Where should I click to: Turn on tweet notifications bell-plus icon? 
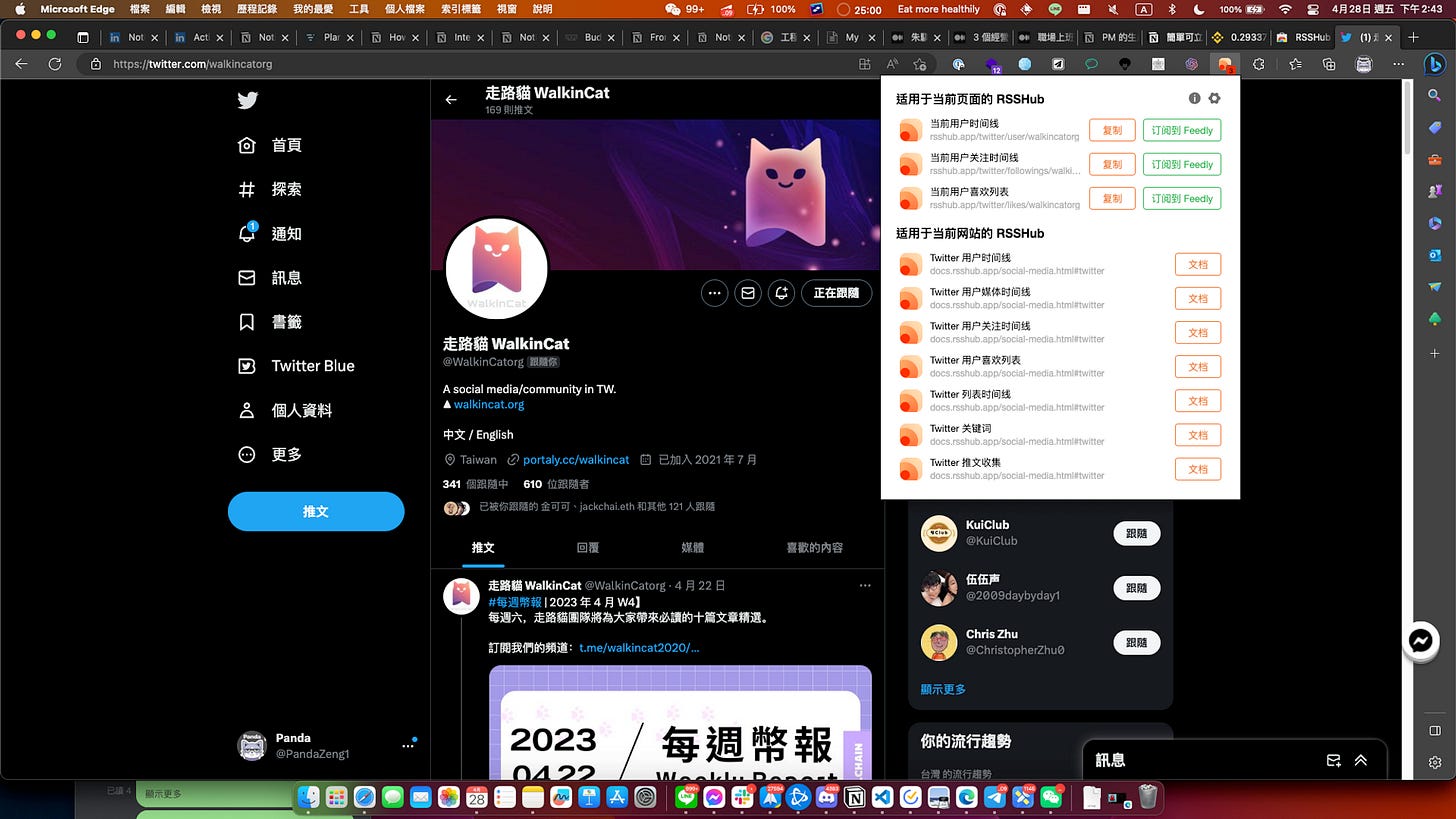[782, 293]
